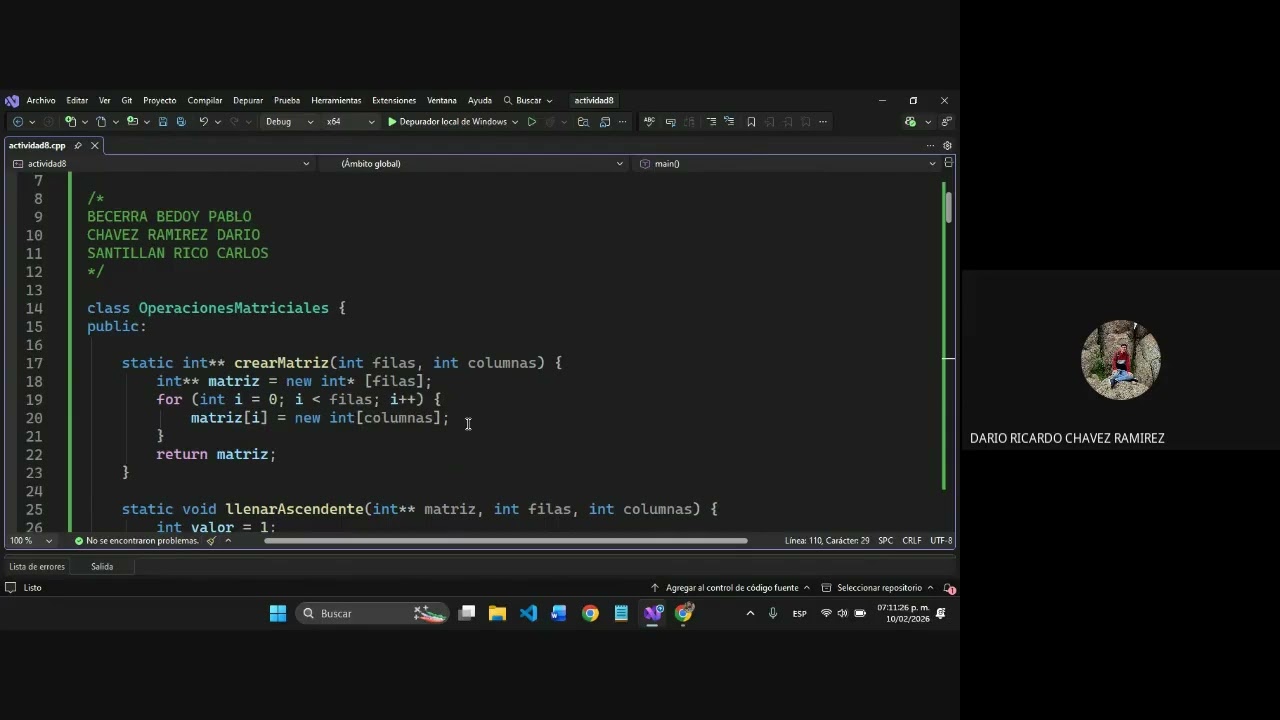Screen dimensions: 1280x720
Task: Click the SPC indentation indicator
Action: pyautogui.click(x=886, y=541)
